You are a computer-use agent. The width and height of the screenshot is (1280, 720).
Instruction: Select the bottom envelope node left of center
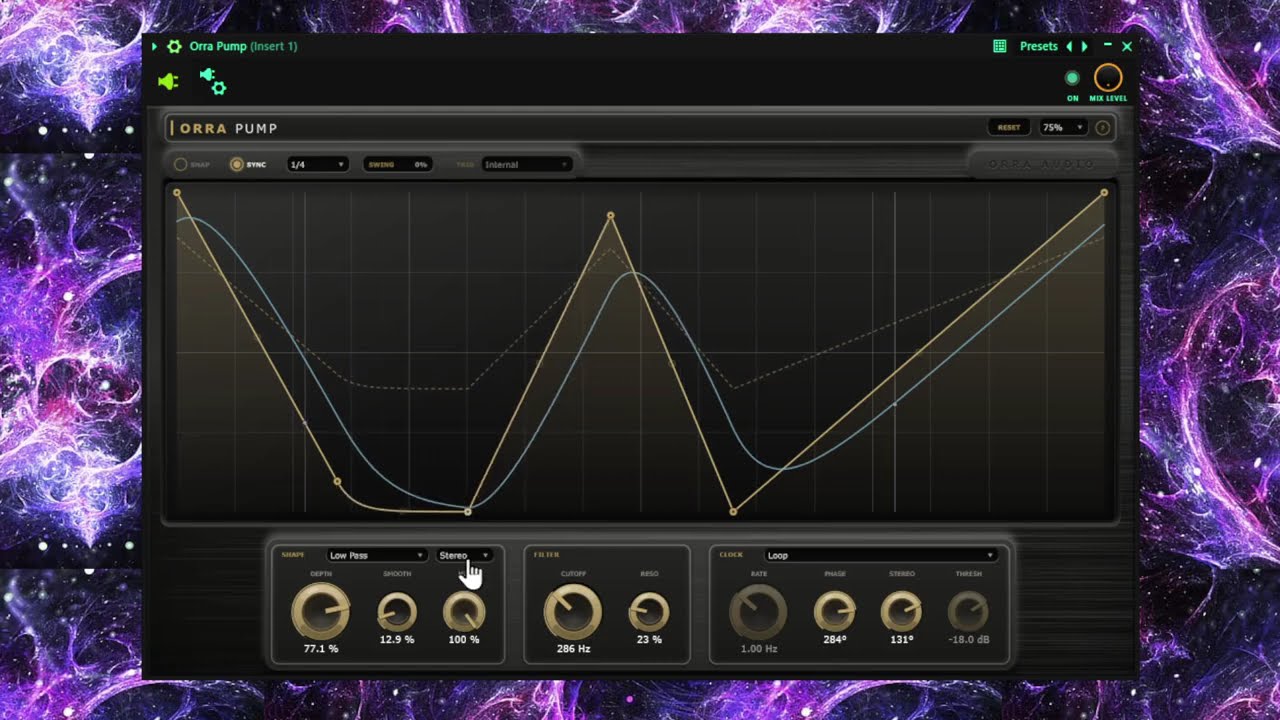click(468, 512)
